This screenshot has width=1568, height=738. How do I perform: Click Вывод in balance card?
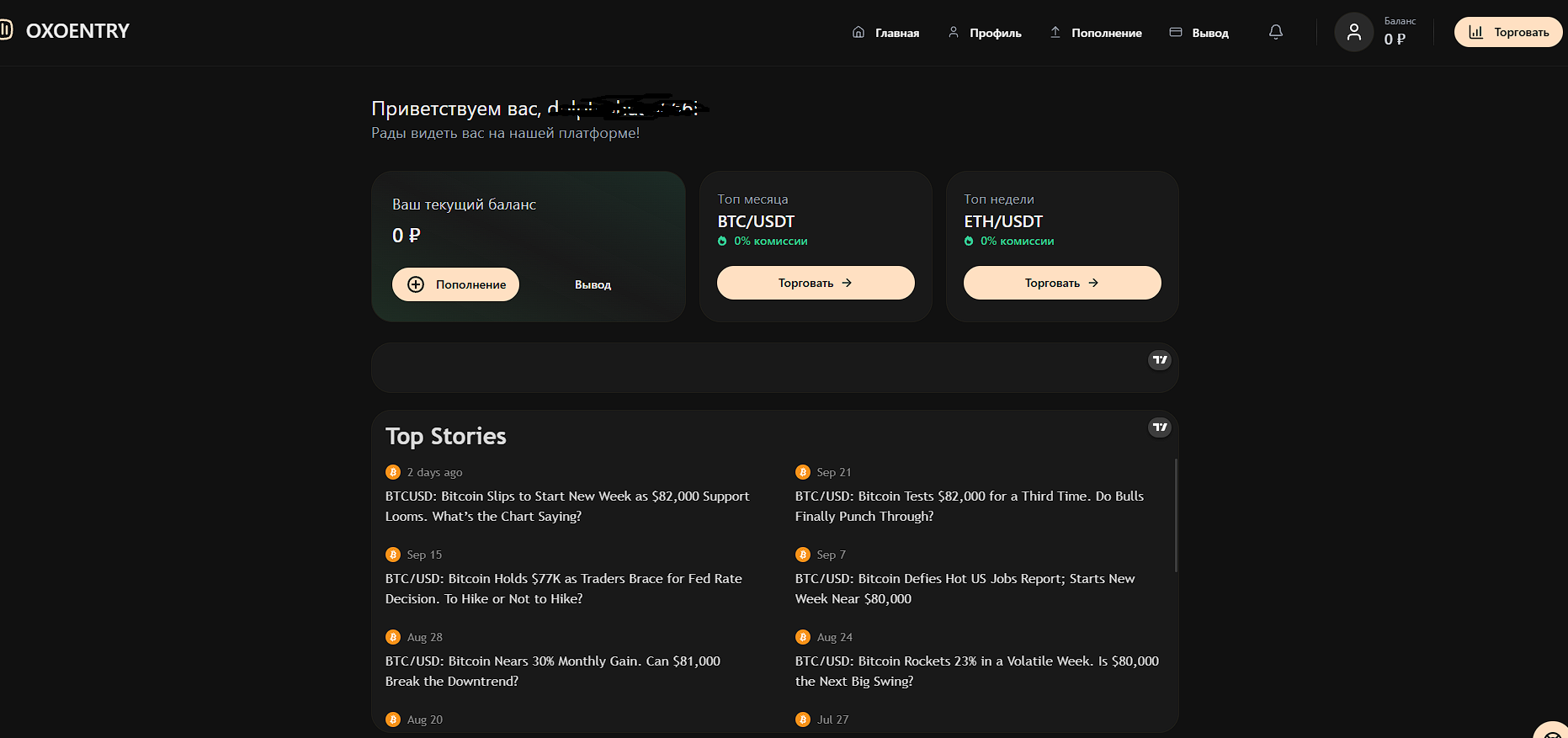[x=593, y=284]
